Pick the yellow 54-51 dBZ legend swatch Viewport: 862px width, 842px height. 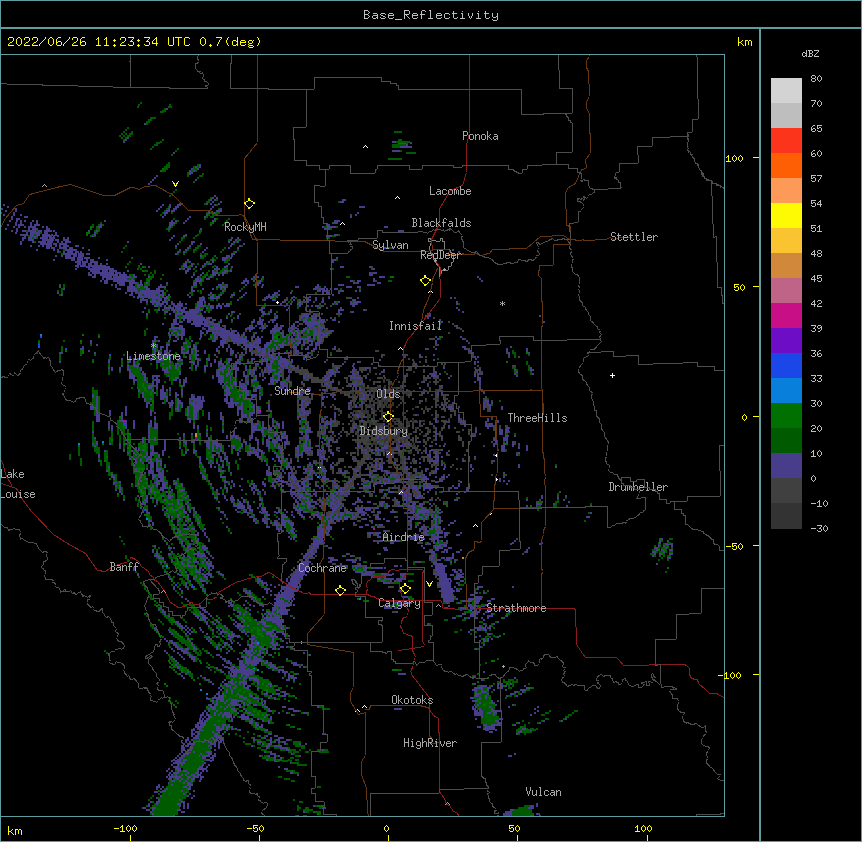(786, 215)
